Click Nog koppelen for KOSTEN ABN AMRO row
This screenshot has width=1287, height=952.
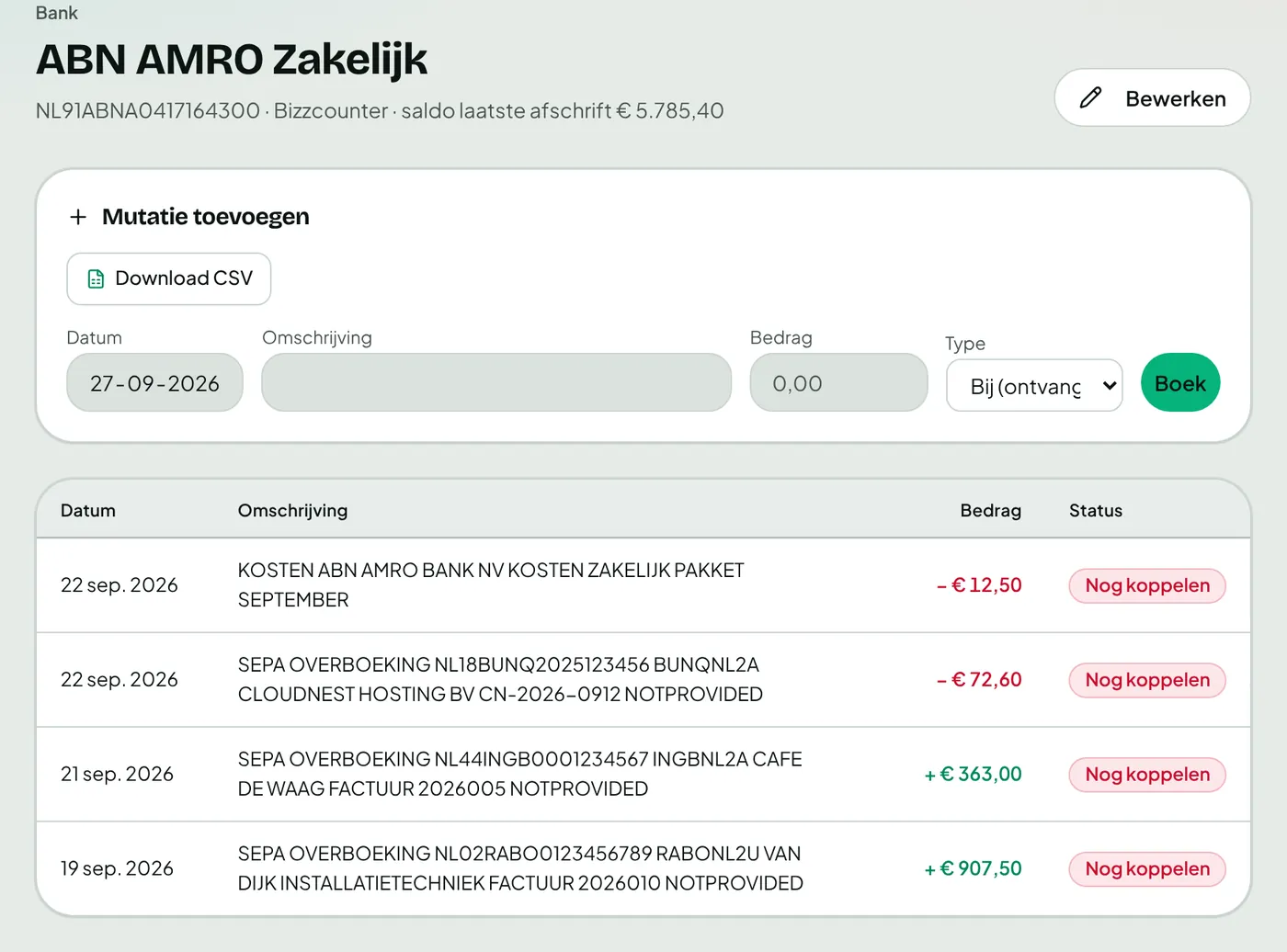click(x=1147, y=585)
